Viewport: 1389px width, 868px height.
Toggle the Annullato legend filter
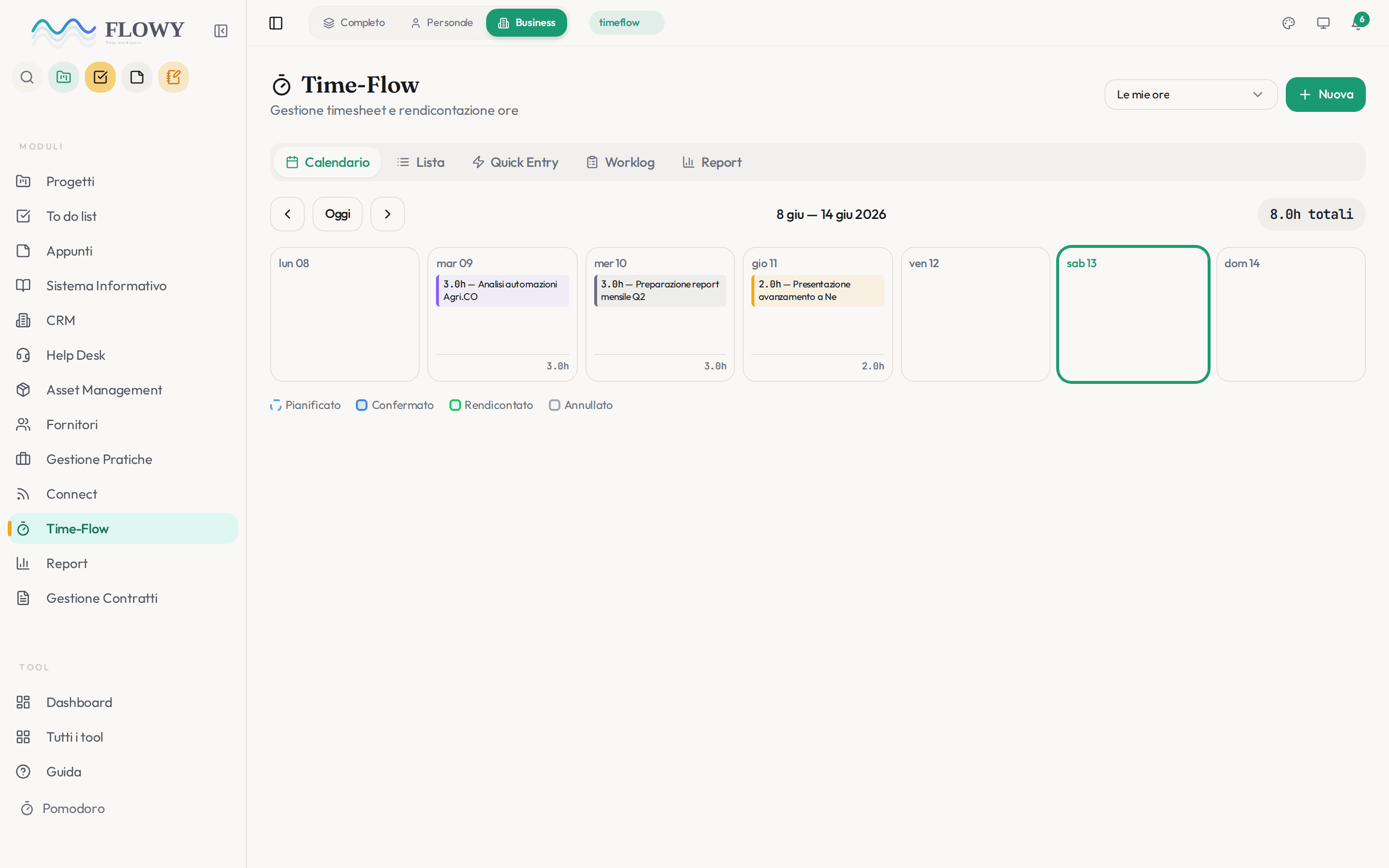click(581, 405)
